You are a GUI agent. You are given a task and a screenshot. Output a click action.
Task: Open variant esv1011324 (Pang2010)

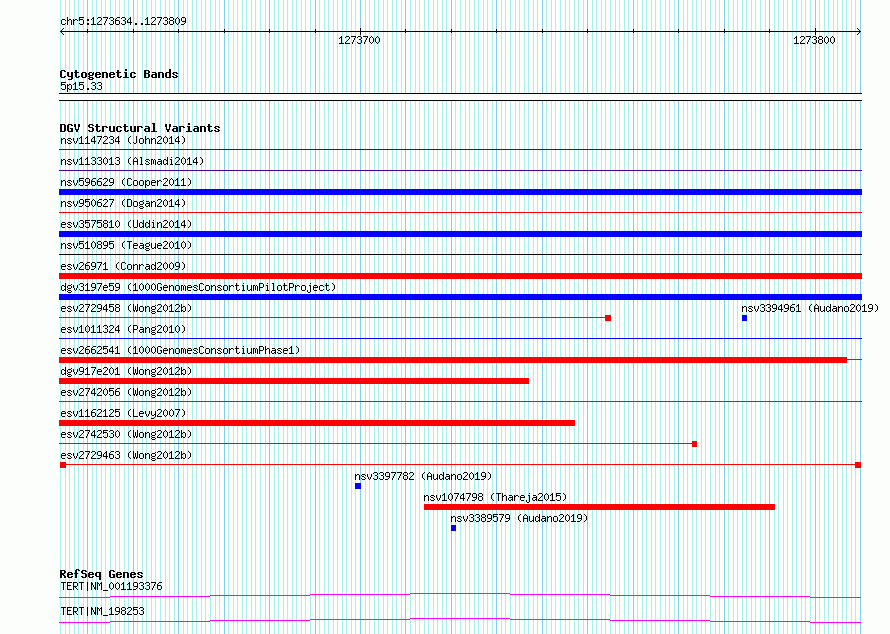click(x=123, y=329)
